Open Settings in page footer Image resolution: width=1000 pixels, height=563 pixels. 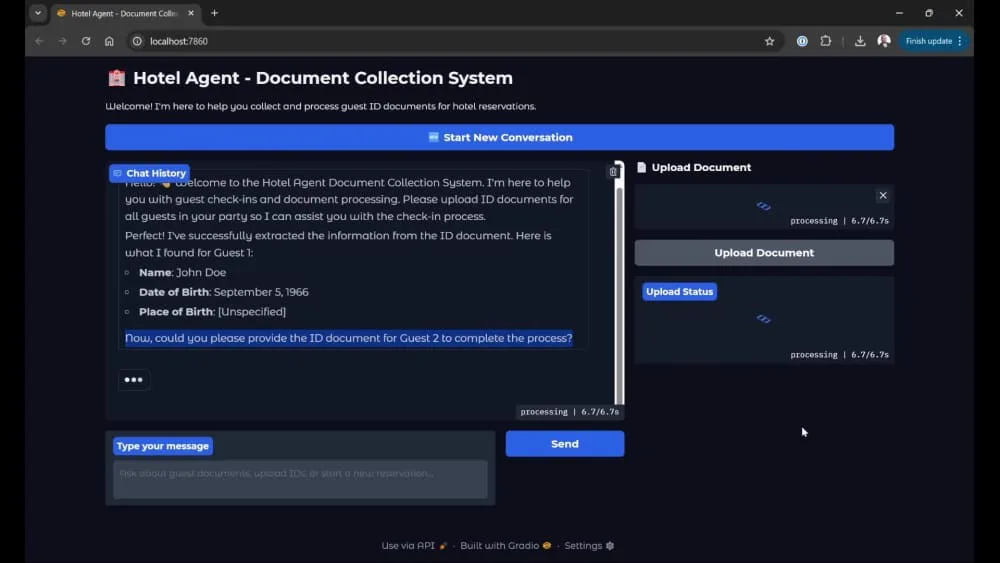[589, 546]
